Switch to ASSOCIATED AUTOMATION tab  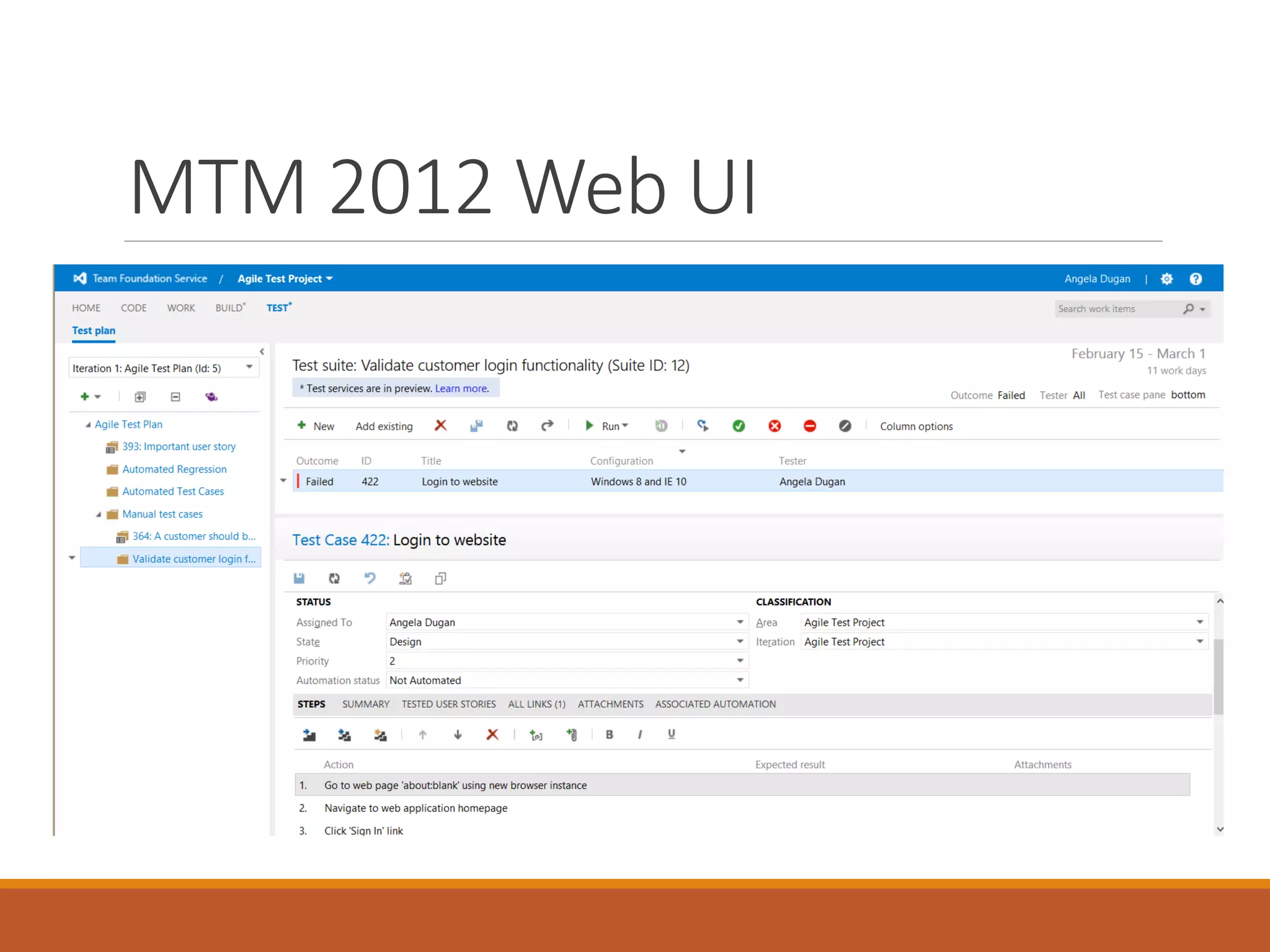(716, 704)
